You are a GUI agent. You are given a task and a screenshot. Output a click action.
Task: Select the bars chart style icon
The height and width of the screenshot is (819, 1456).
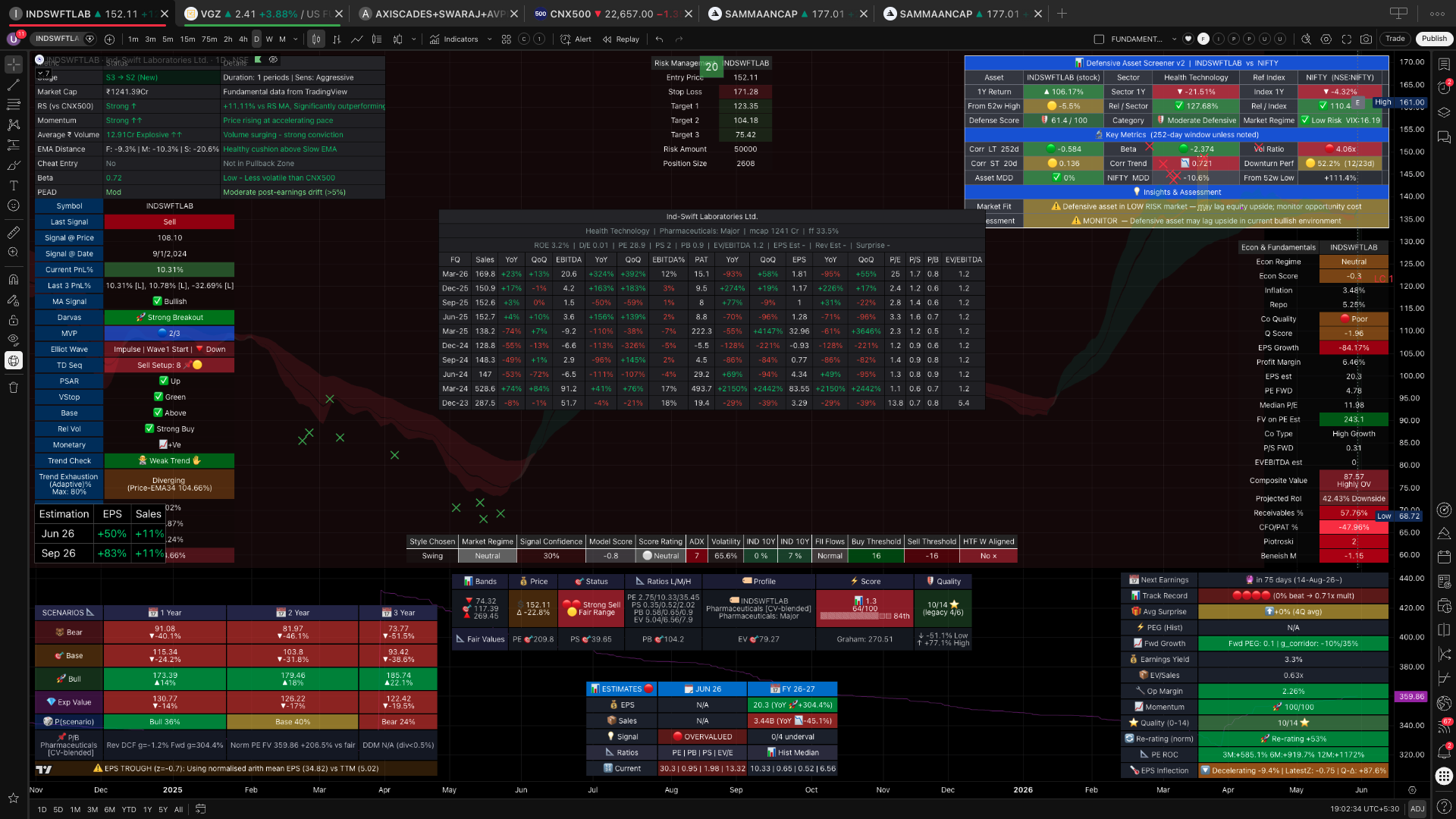pos(337,39)
